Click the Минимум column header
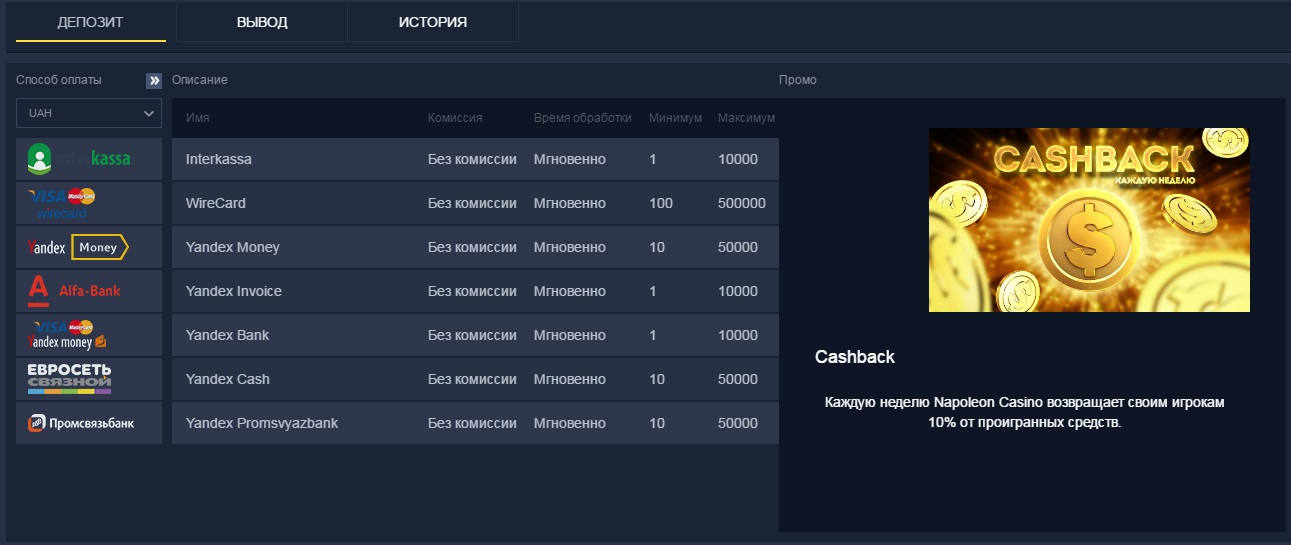1291x545 pixels. (675, 118)
